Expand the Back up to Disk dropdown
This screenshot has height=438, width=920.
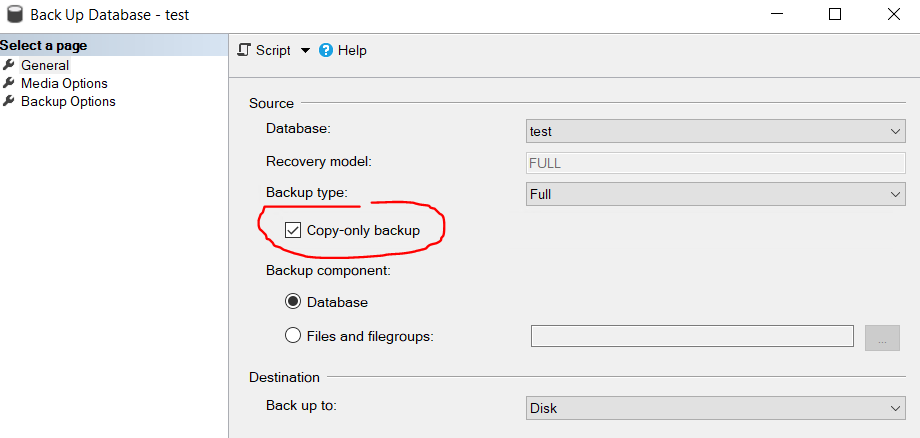tap(715, 408)
